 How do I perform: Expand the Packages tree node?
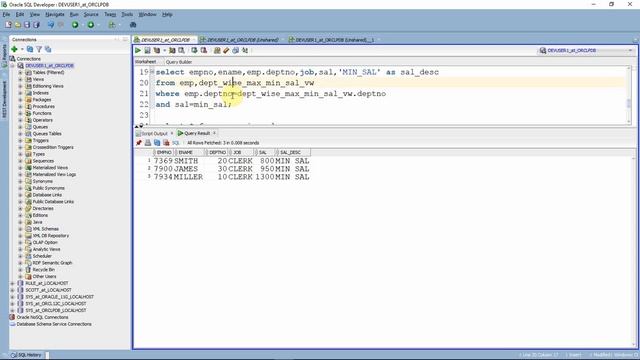pos(20,100)
